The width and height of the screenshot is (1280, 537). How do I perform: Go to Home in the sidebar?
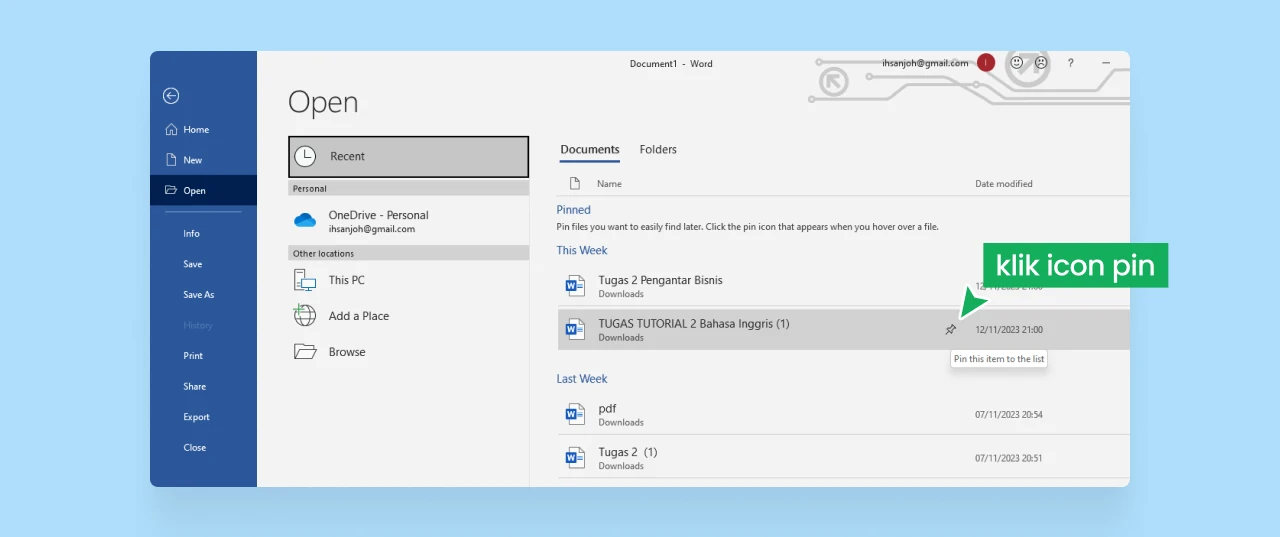203,129
